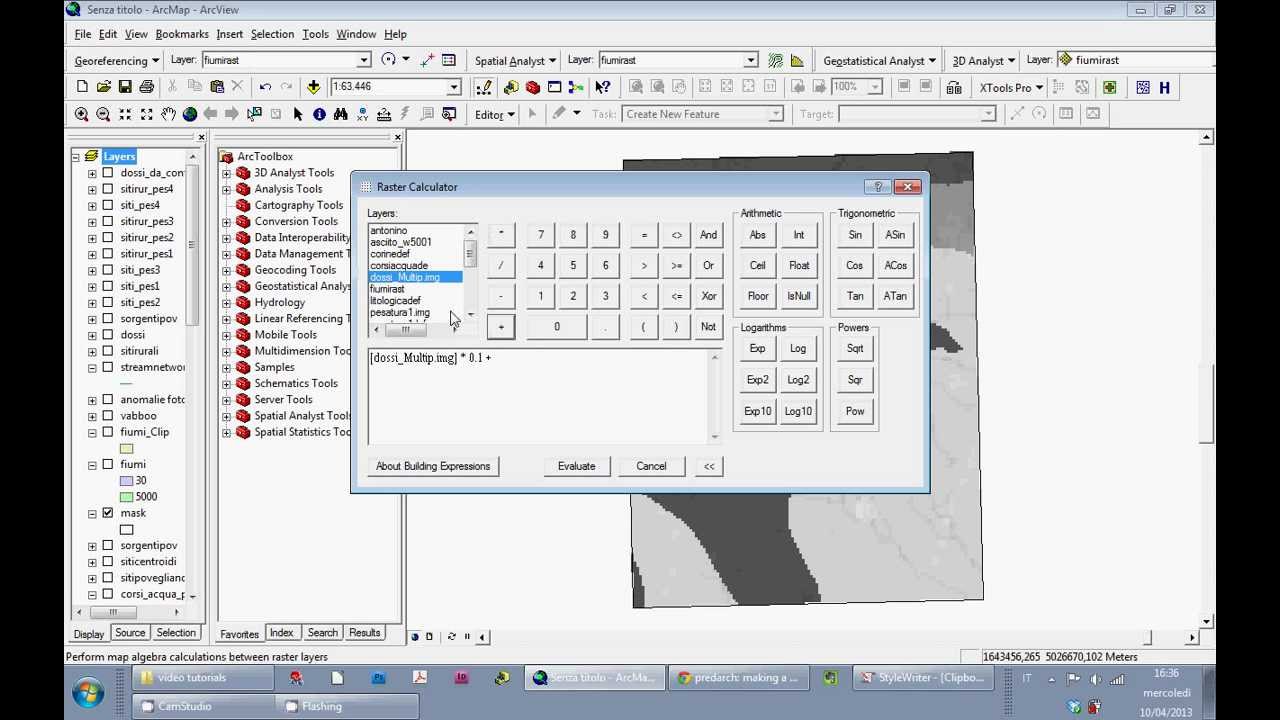
Task: Switch to the Source tab
Action: (130, 633)
